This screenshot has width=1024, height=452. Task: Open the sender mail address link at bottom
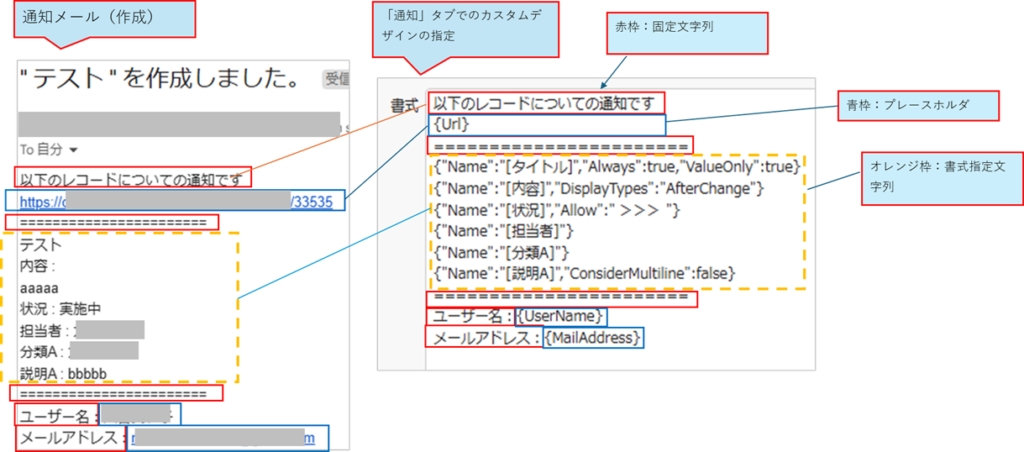223,438
